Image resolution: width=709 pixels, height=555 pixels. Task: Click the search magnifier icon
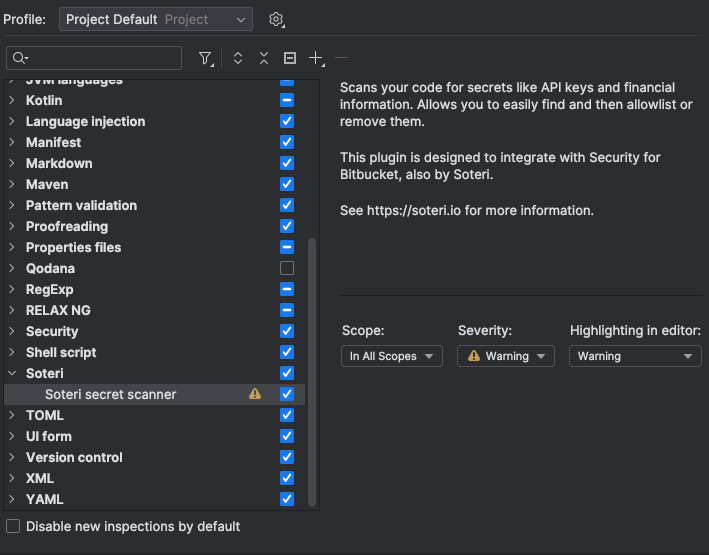(x=21, y=58)
